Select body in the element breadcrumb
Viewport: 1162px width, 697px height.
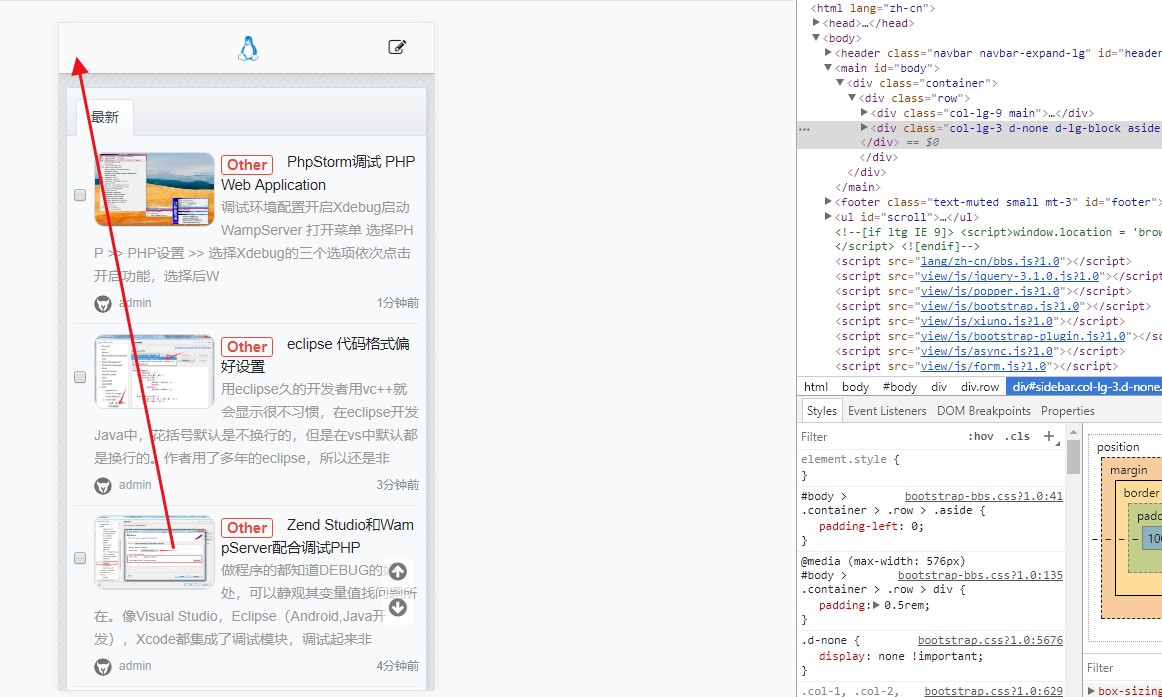855,387
